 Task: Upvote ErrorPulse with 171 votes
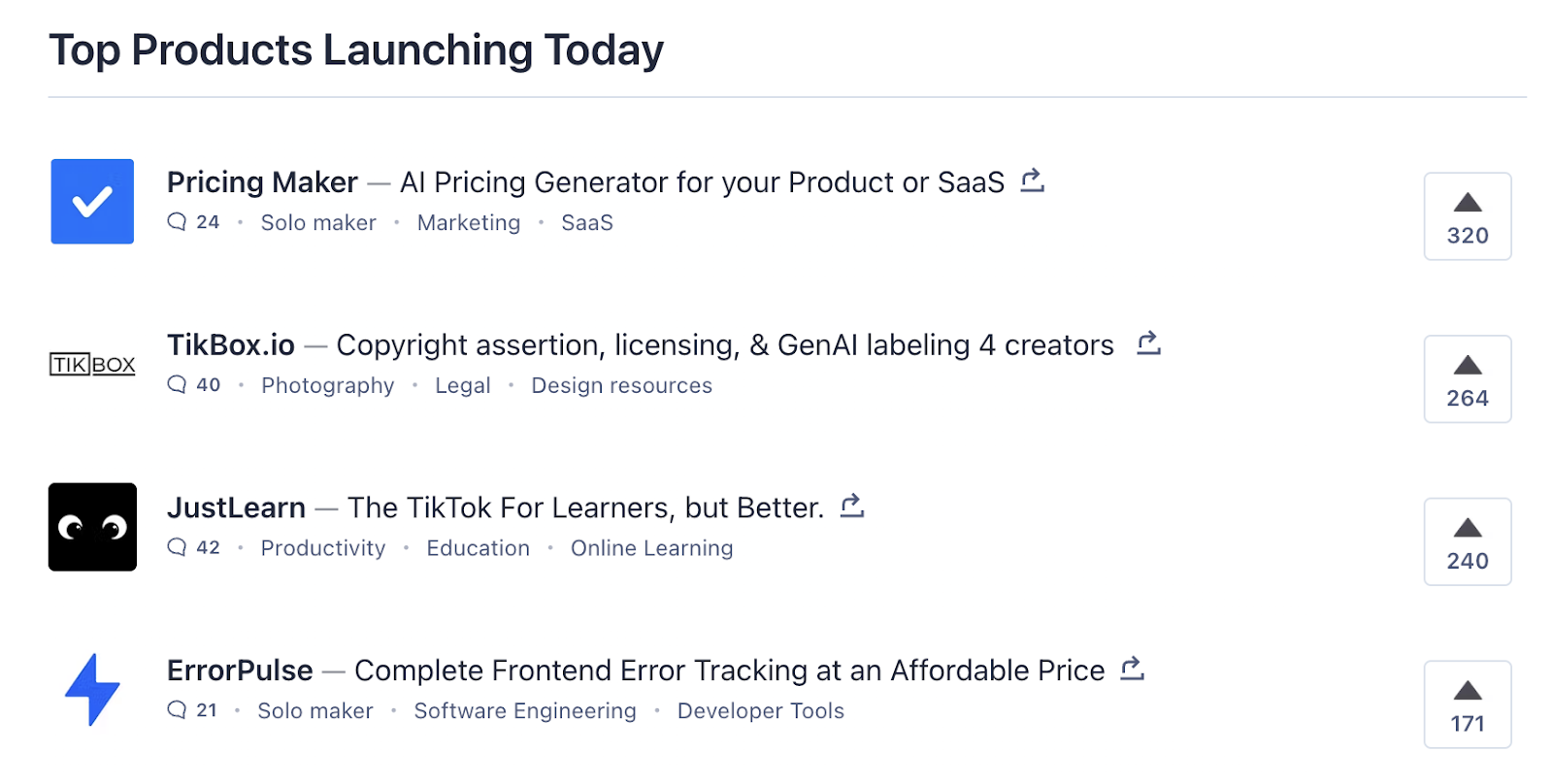click(x=1468, y=704)
